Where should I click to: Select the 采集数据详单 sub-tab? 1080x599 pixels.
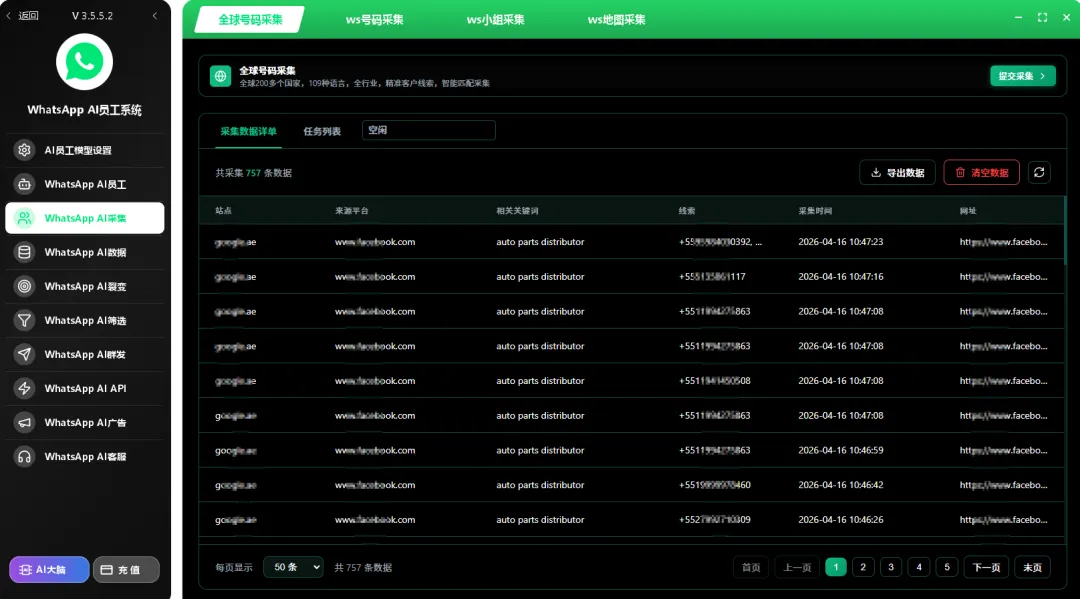(248, 131)
